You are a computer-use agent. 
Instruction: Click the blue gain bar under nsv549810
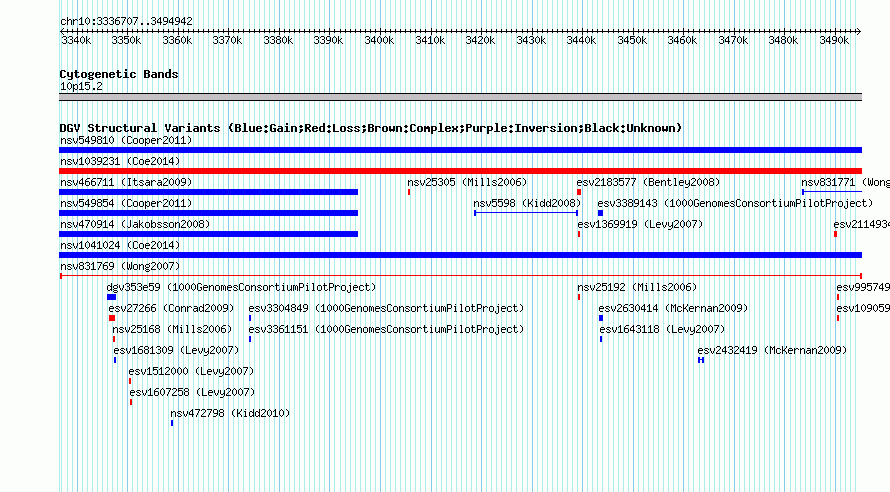click(x=460, y=150)
